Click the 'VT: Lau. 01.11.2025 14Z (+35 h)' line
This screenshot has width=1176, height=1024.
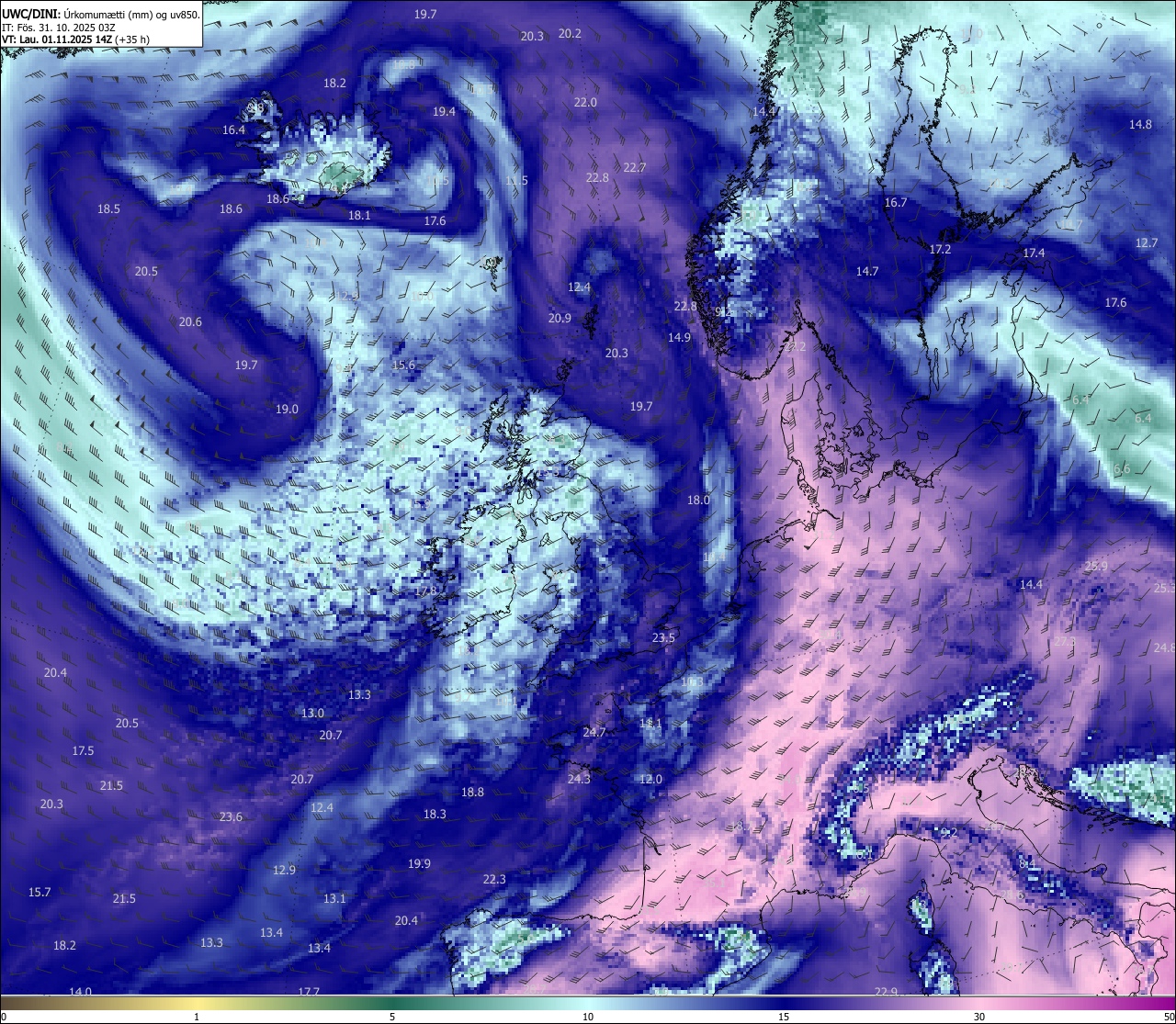tap(75, 39)
